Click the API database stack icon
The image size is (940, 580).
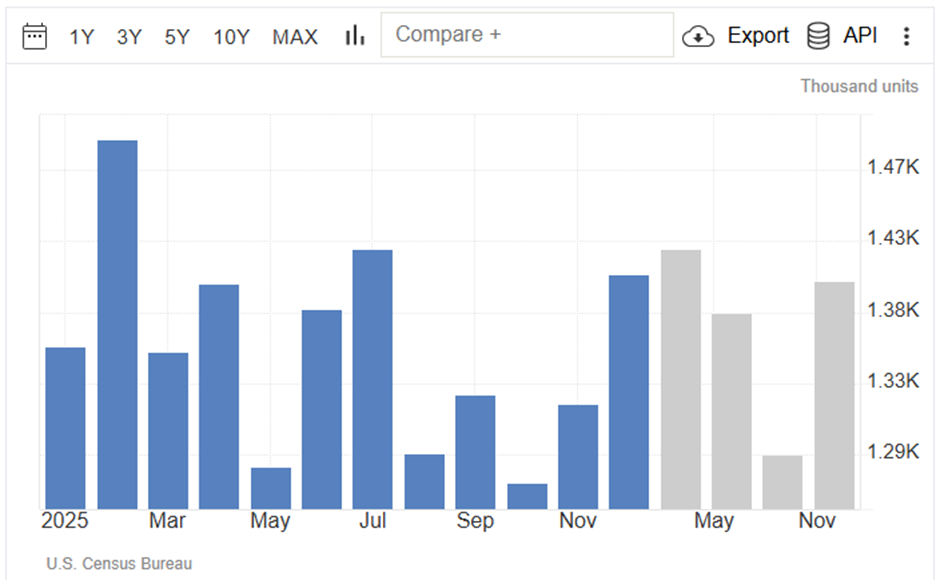pyautogui.click(x=818, y=36)
